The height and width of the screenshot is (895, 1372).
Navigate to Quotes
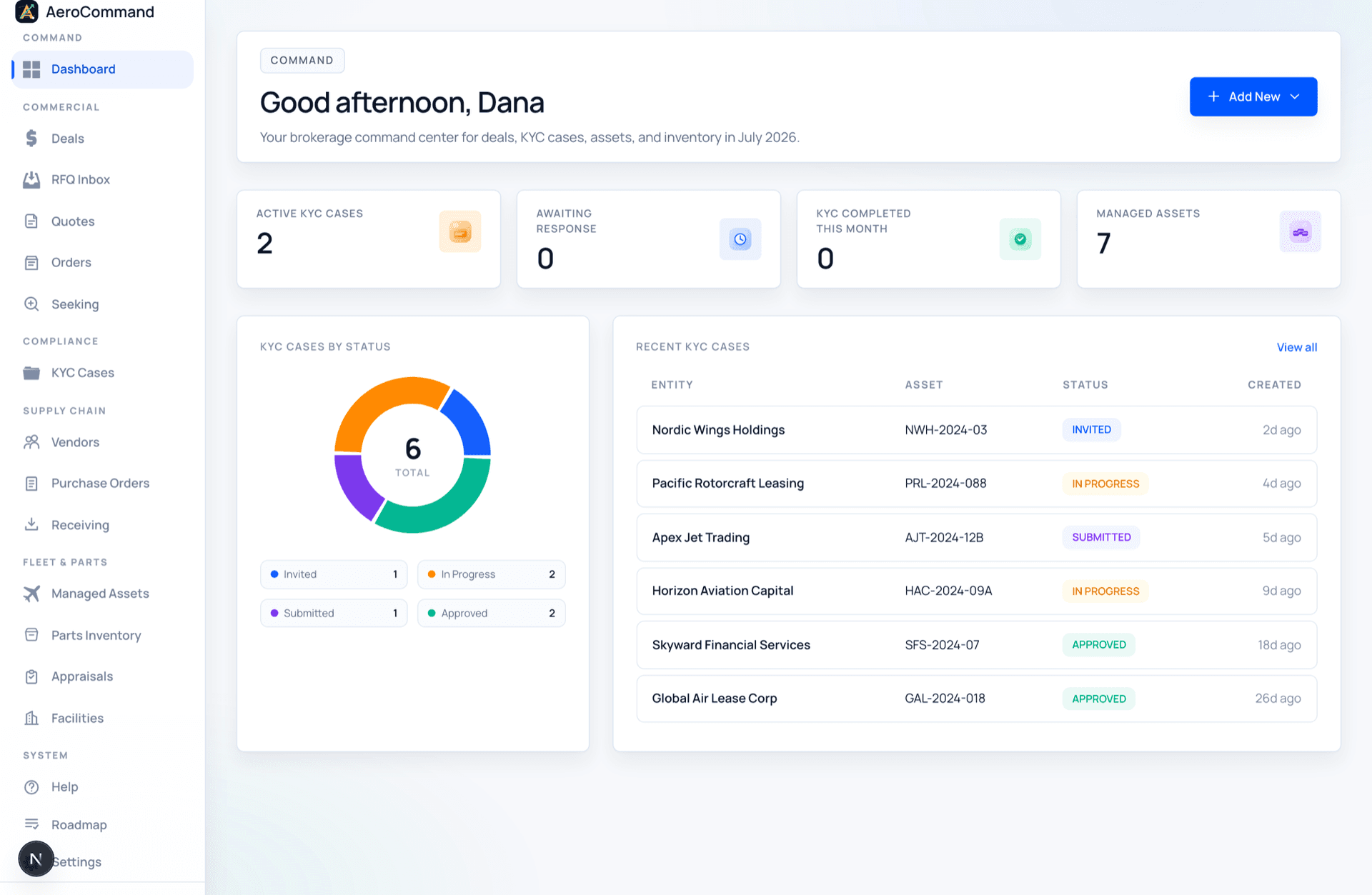[103, 221]
